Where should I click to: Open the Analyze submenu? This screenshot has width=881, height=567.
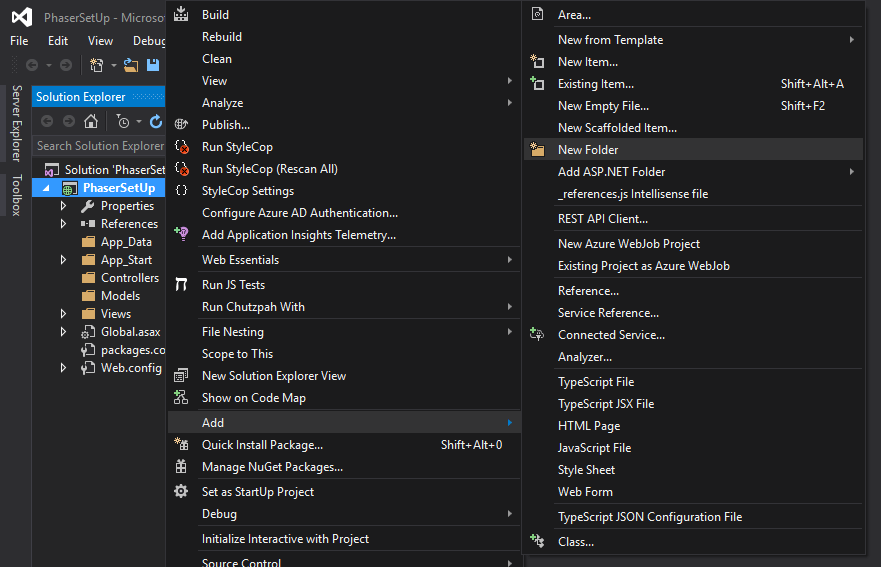point(344,103)
